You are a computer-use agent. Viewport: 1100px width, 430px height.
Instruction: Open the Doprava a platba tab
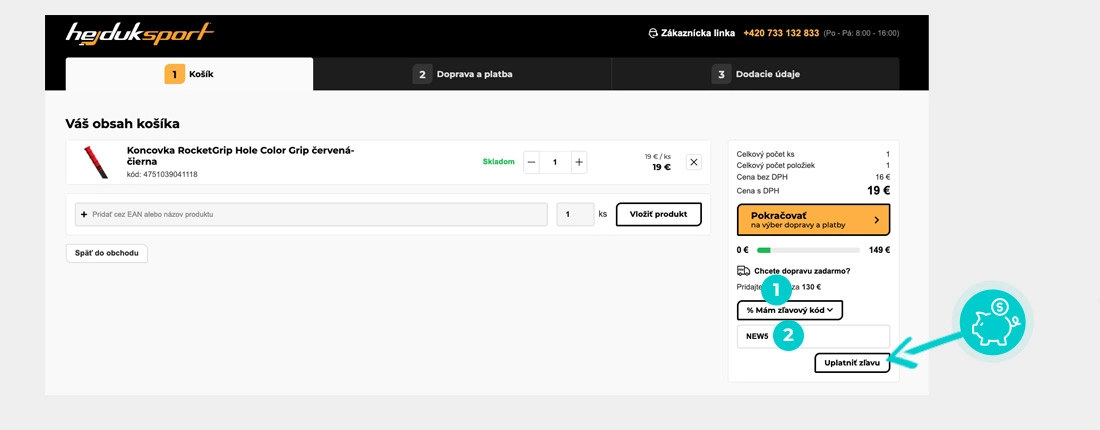pyautogui.click(x=462, y=74)
